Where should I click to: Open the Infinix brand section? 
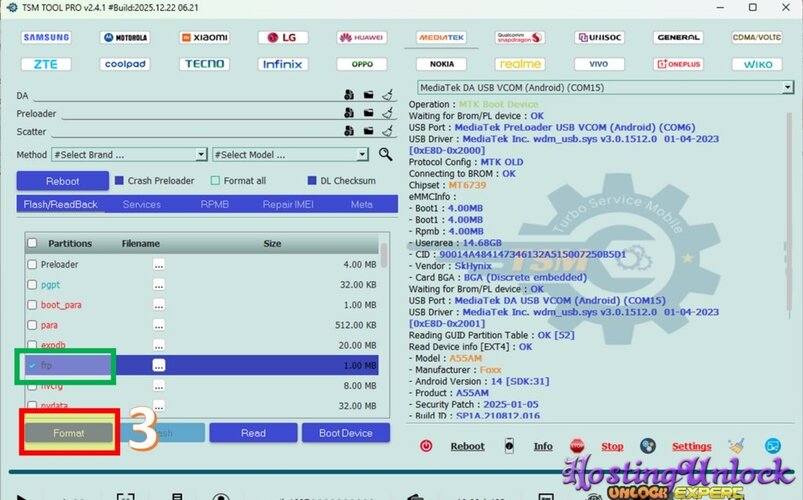click(283, 64)
